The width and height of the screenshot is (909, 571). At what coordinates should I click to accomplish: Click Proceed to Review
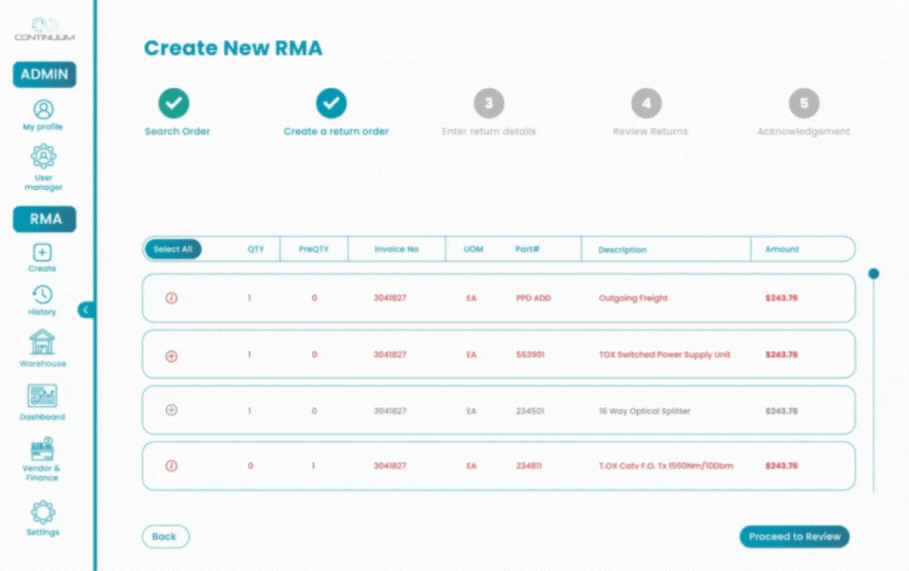[x=794, y=537]
